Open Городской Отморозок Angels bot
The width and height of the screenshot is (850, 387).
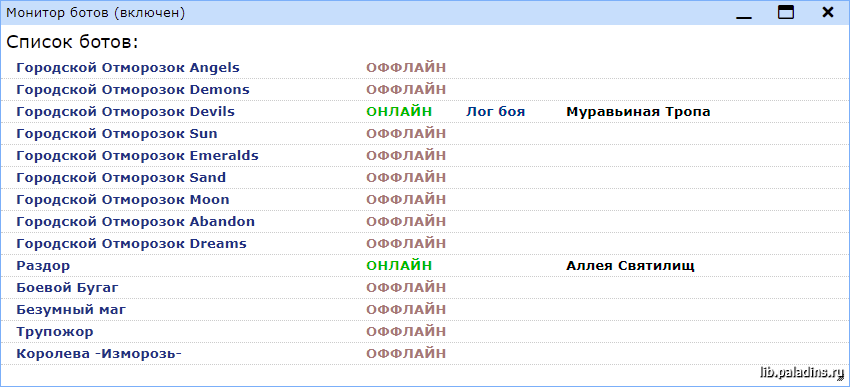point(128,68)
